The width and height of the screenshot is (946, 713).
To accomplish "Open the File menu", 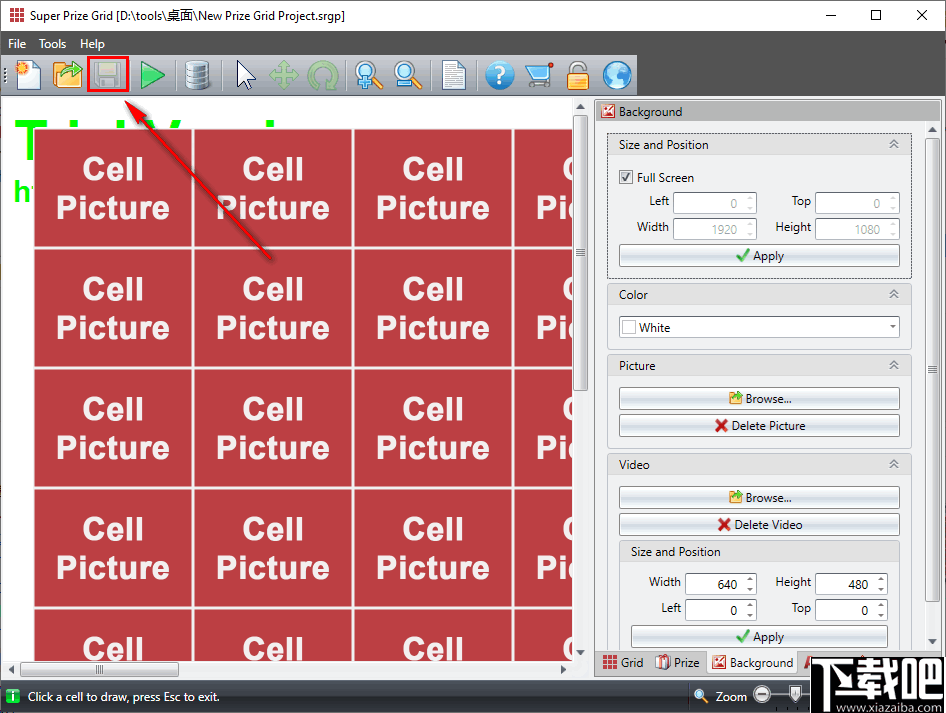I will (x=17, y=44).
